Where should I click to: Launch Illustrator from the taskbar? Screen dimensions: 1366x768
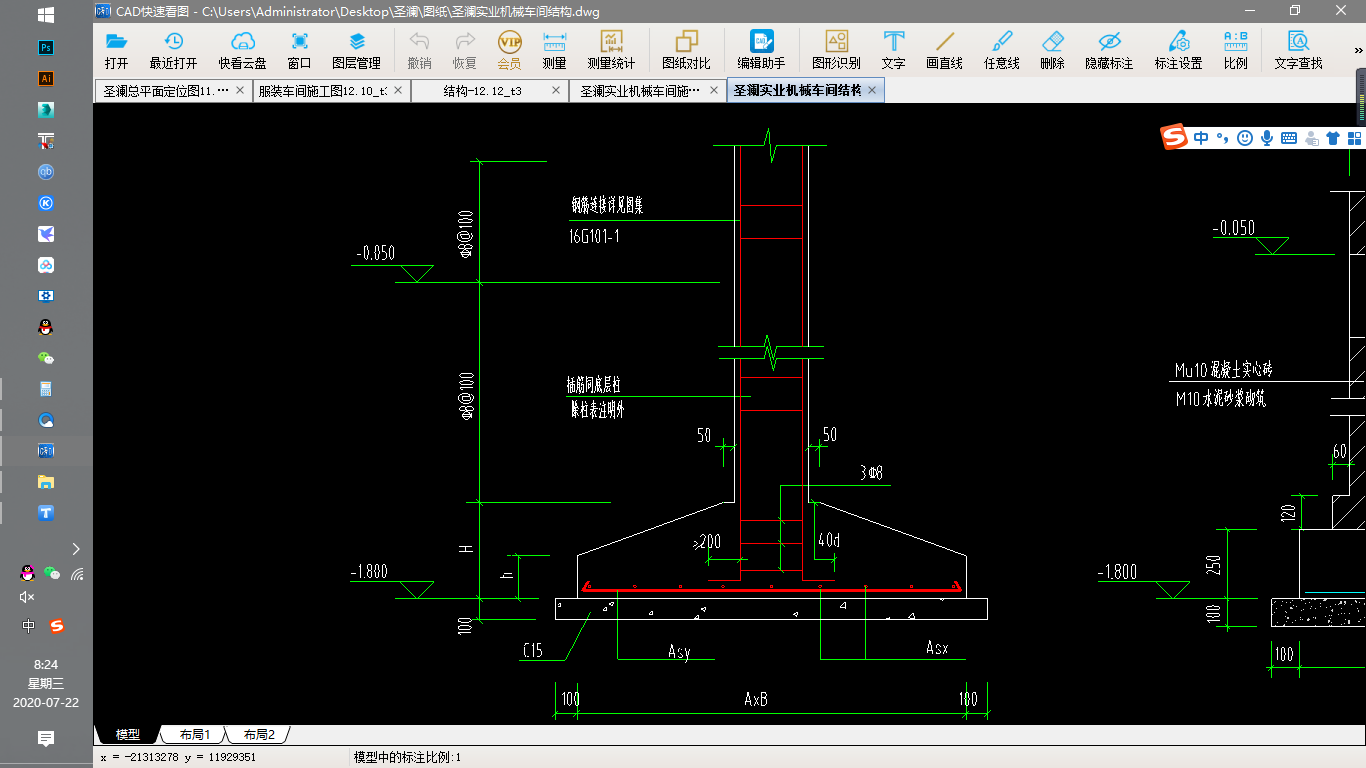tap(45, 78)
